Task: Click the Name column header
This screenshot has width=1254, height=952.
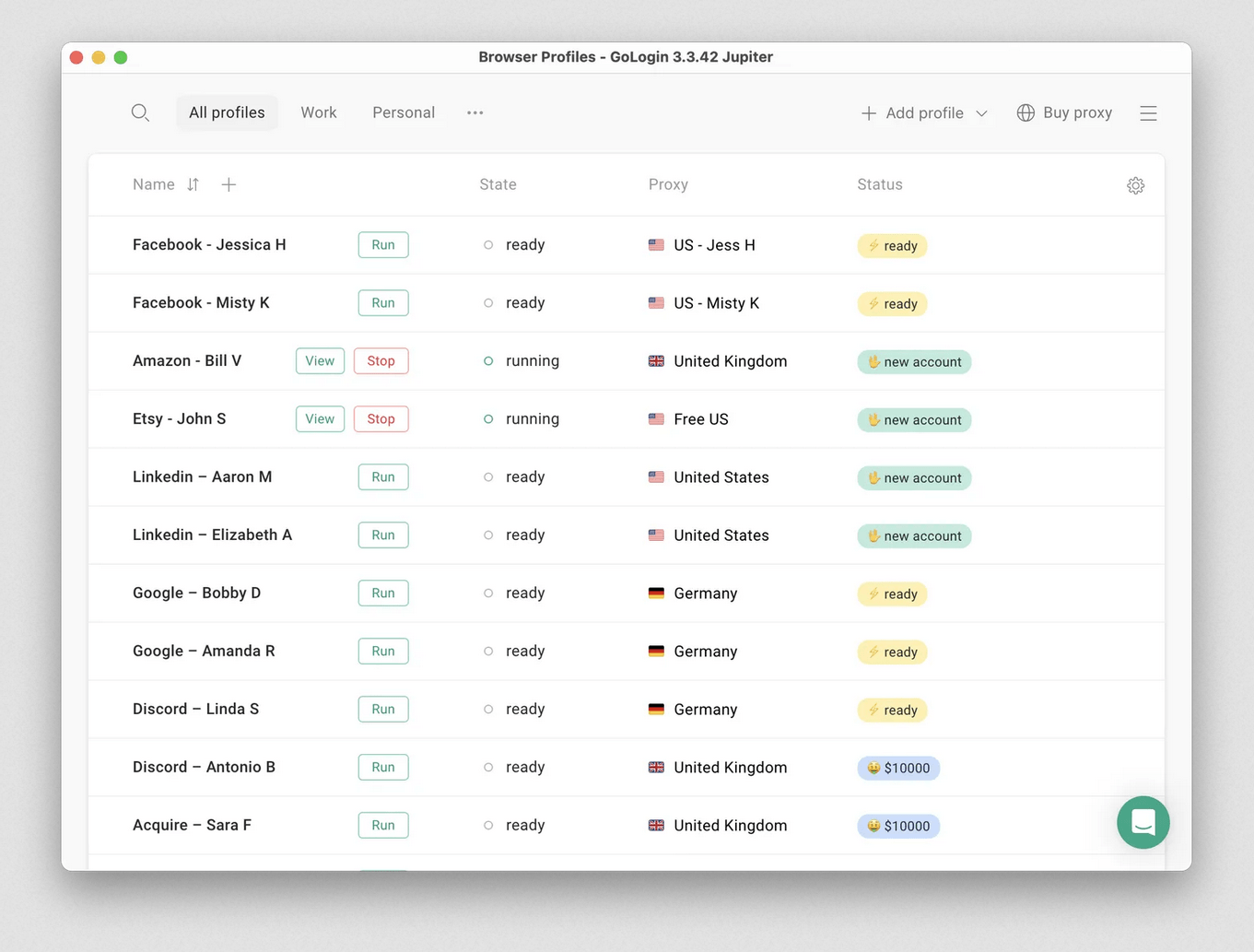Action: pos(154,184)
